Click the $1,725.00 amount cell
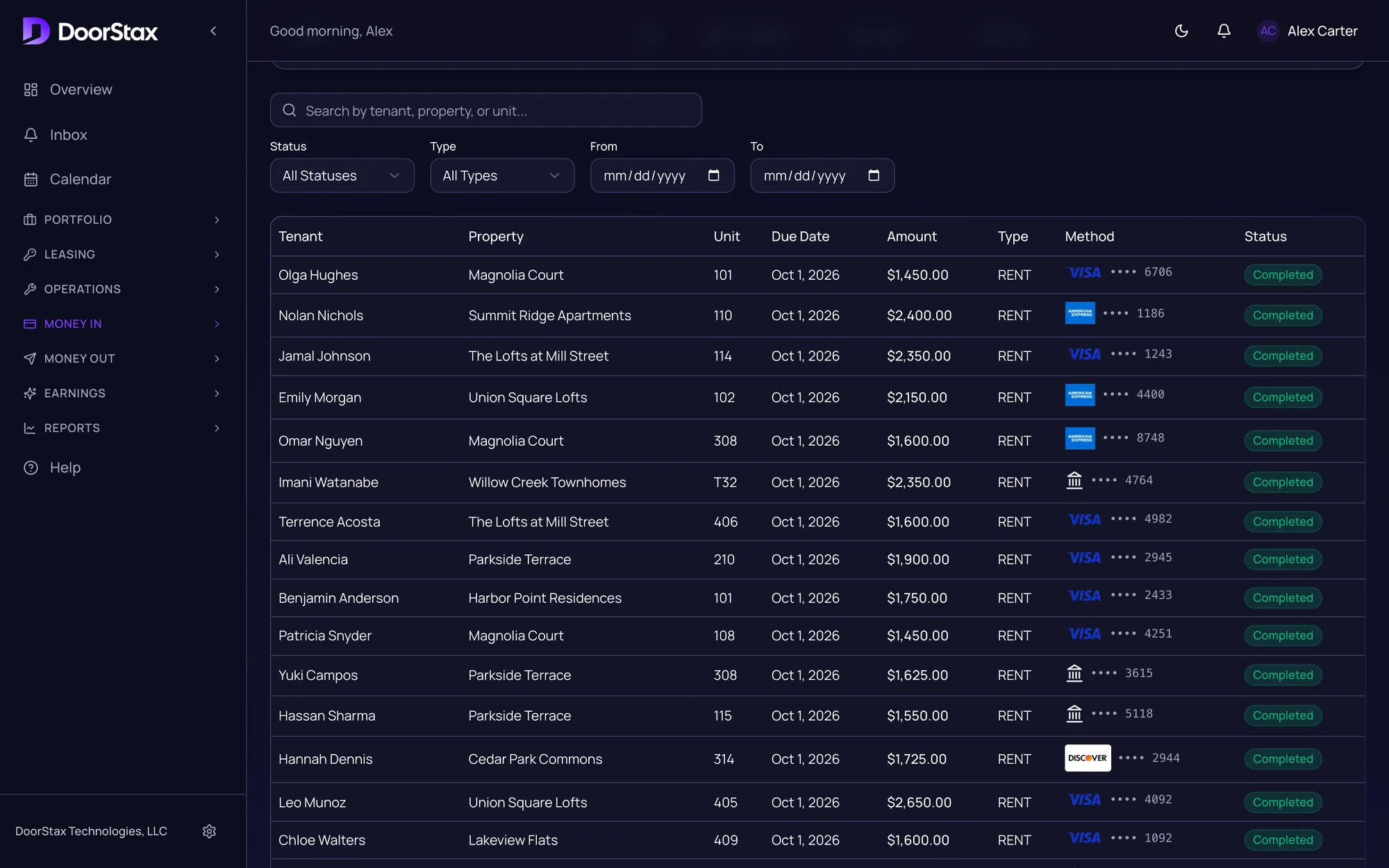Viewport: 1389px width, 868px height. 917,759
